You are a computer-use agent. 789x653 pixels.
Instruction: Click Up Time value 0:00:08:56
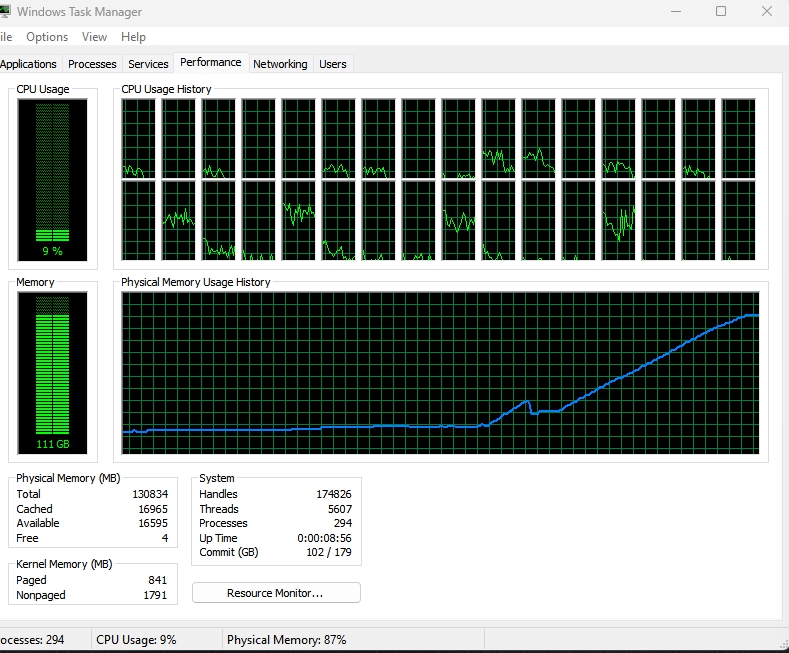pyautogui.click(x=324, y=538)
